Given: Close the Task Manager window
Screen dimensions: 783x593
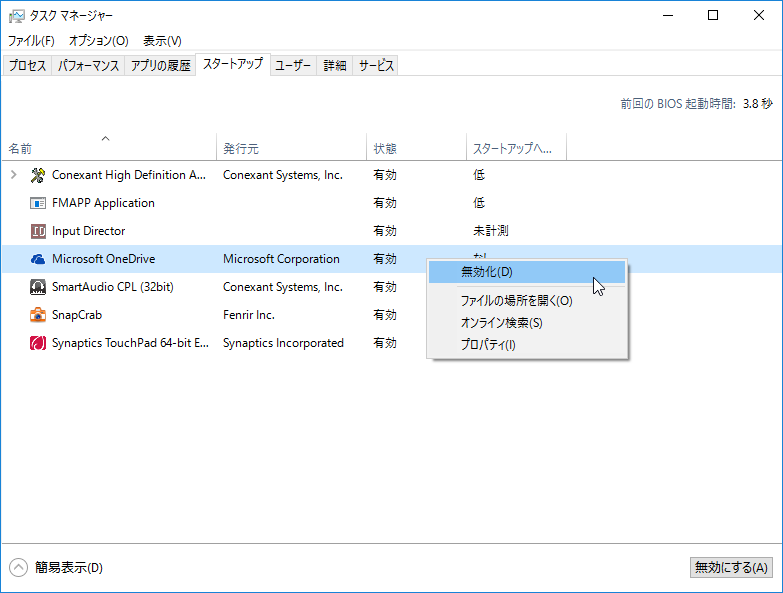Looking at the screenshot, I should click(x=759, y=15).
